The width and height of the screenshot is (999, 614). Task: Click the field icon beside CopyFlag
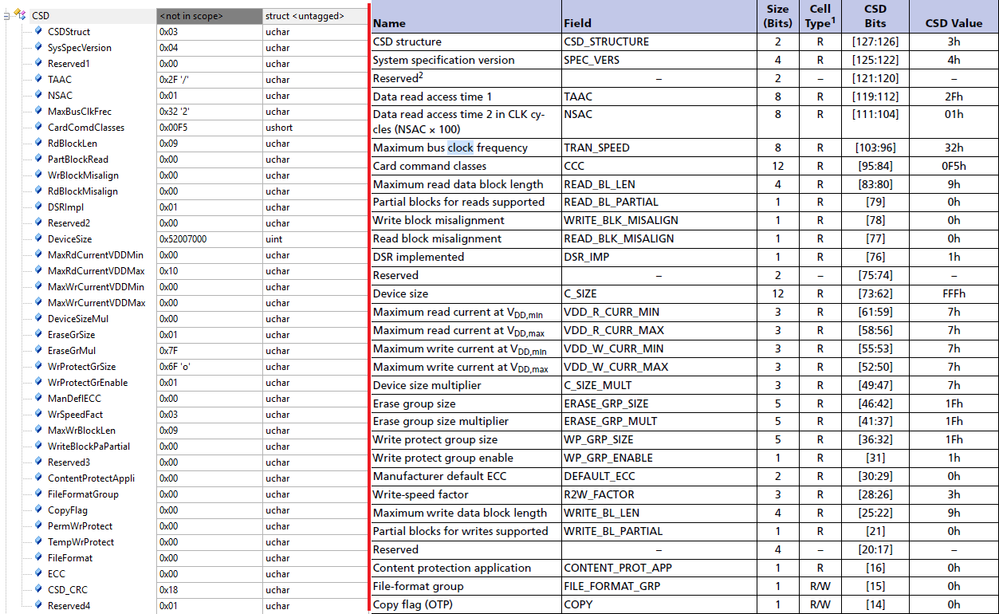[x=38, y=510]
